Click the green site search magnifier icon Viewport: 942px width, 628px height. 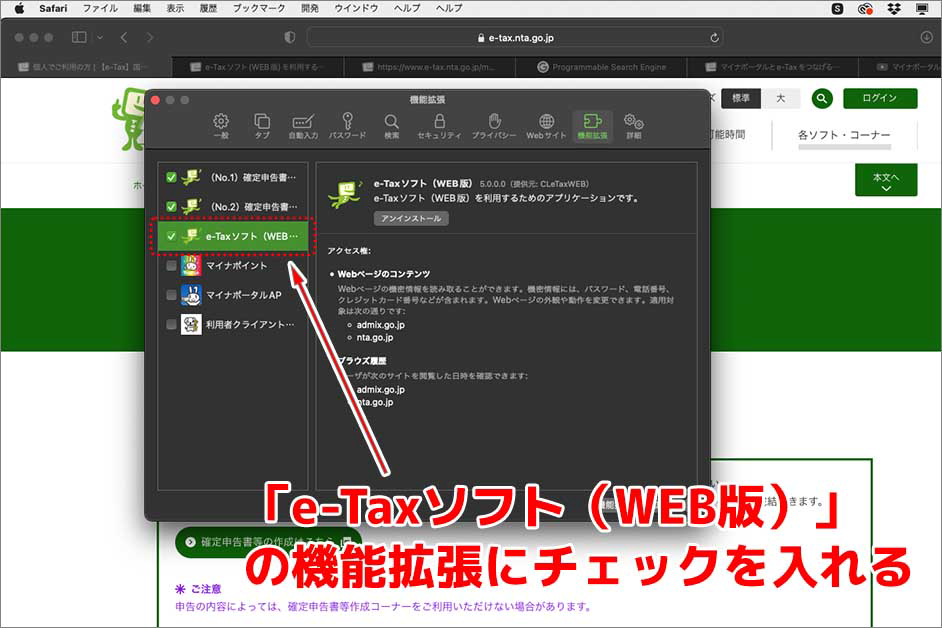click(820, 99)
